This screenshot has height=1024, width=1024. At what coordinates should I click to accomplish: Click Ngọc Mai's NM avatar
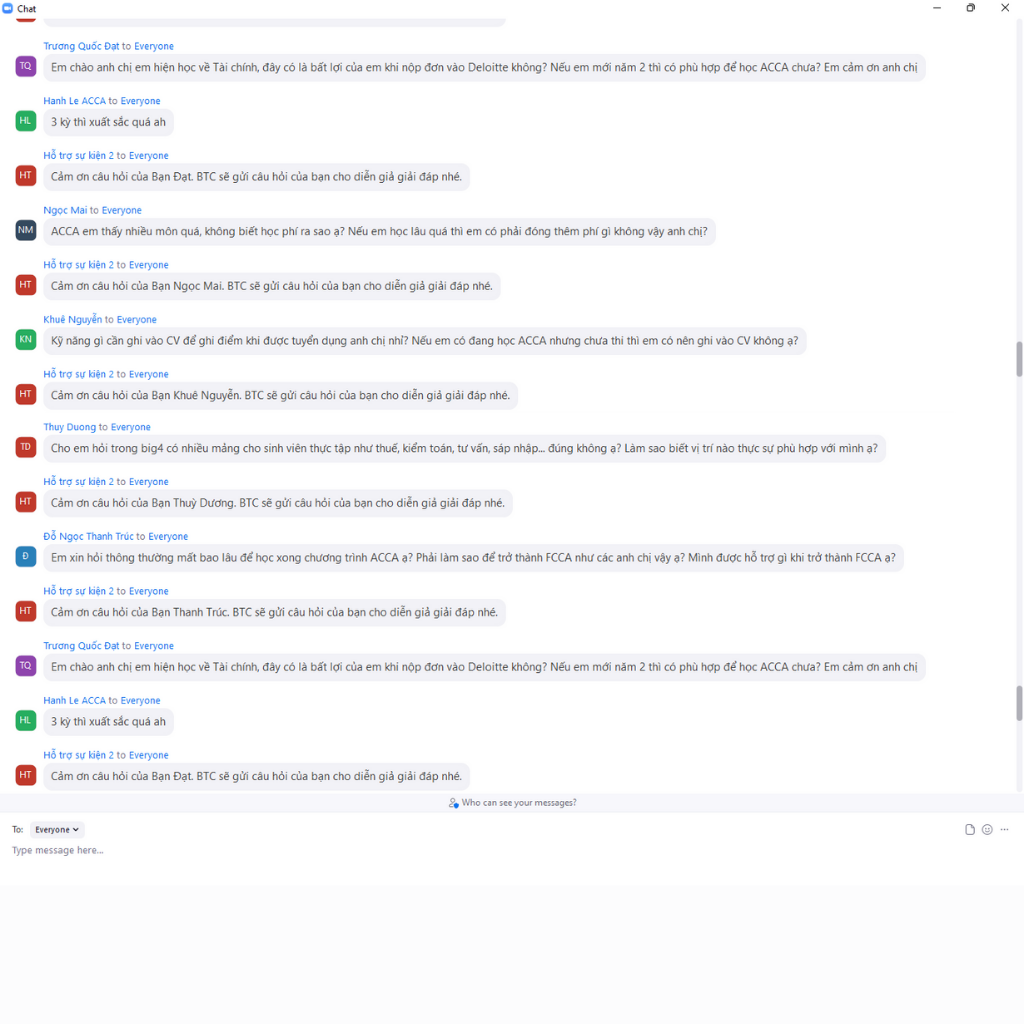[x=25, y=230]
